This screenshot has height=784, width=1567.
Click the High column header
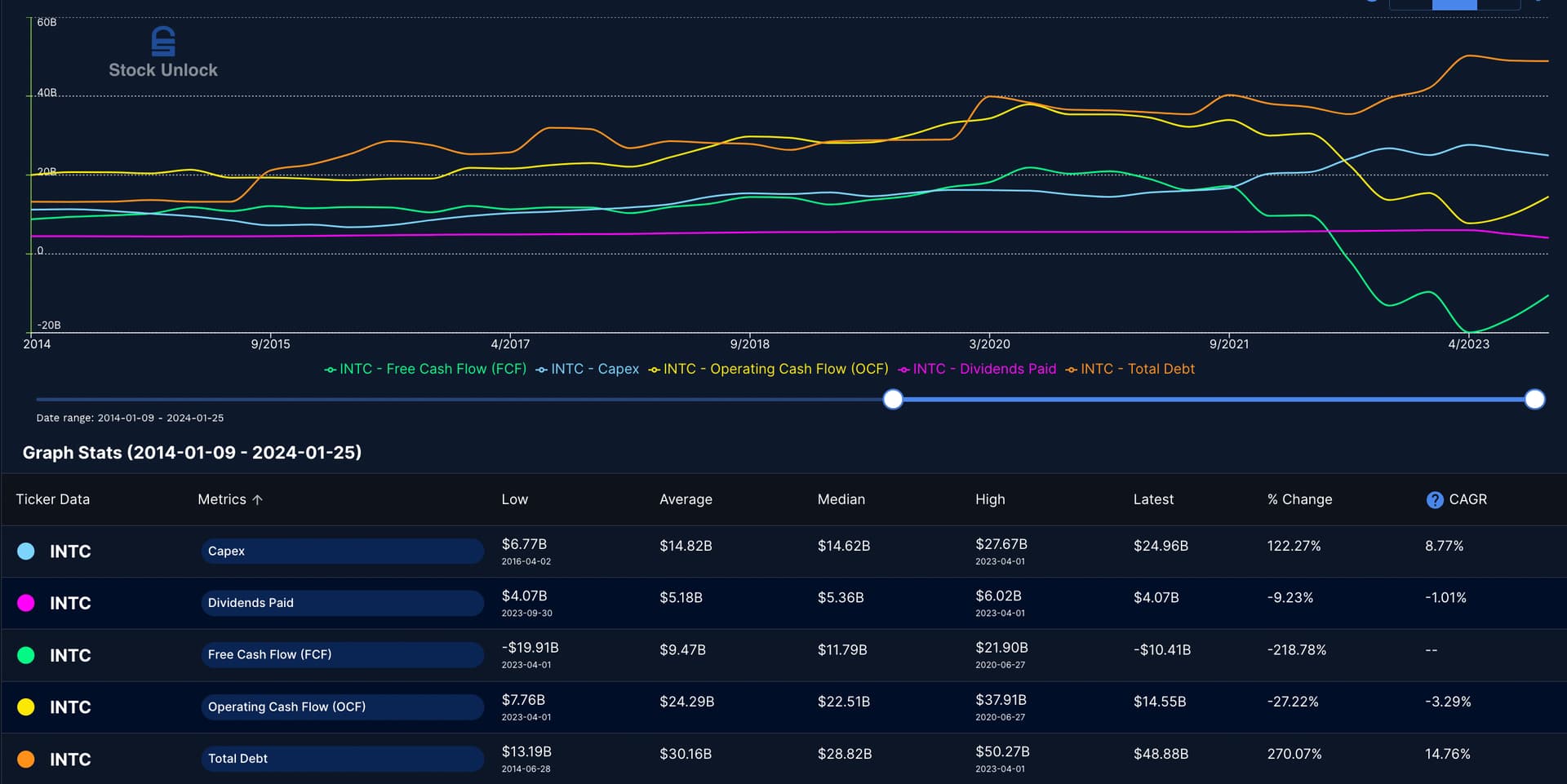990,499
